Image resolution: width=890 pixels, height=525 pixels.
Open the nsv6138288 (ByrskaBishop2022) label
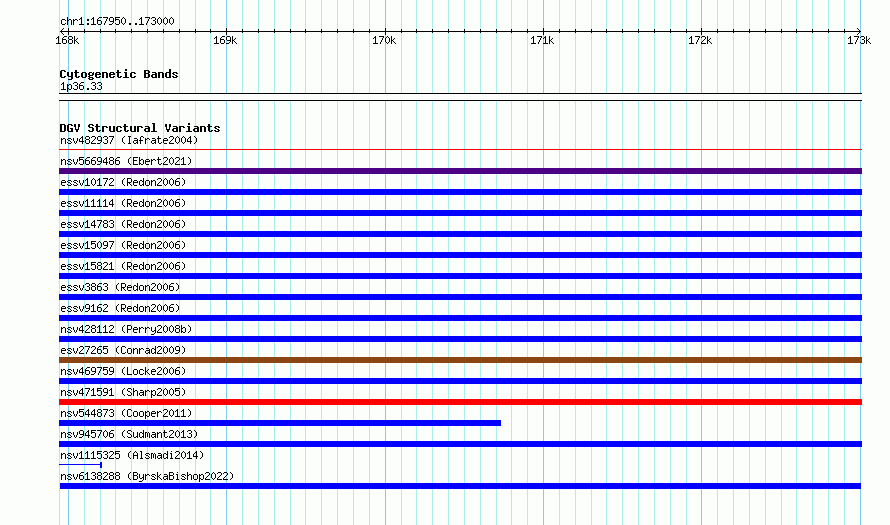147,476
